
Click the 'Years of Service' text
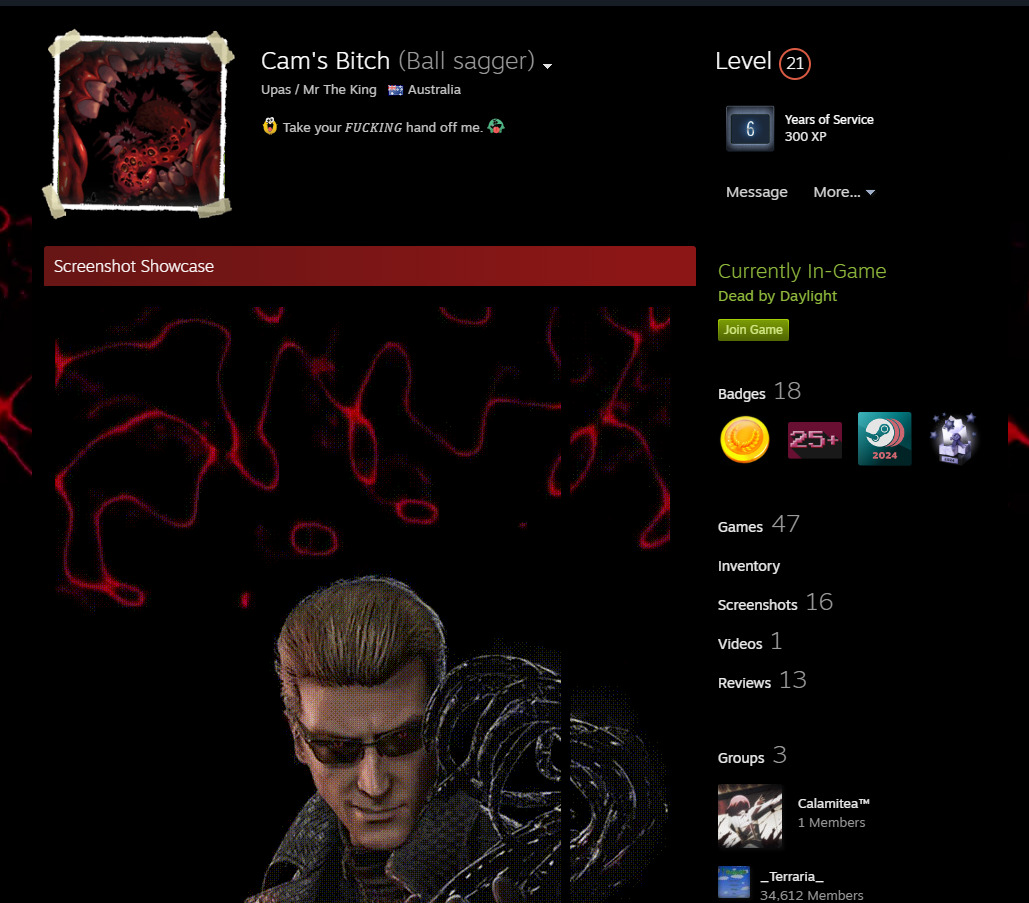point(829,119)
